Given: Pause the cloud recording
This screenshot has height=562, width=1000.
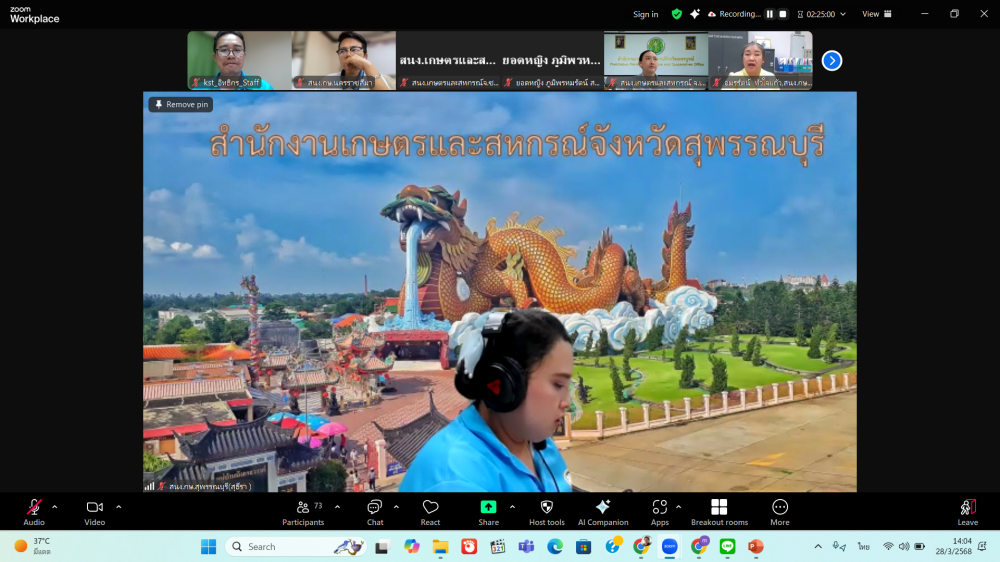Looking at the screenshot, I should tap(770, 14).
